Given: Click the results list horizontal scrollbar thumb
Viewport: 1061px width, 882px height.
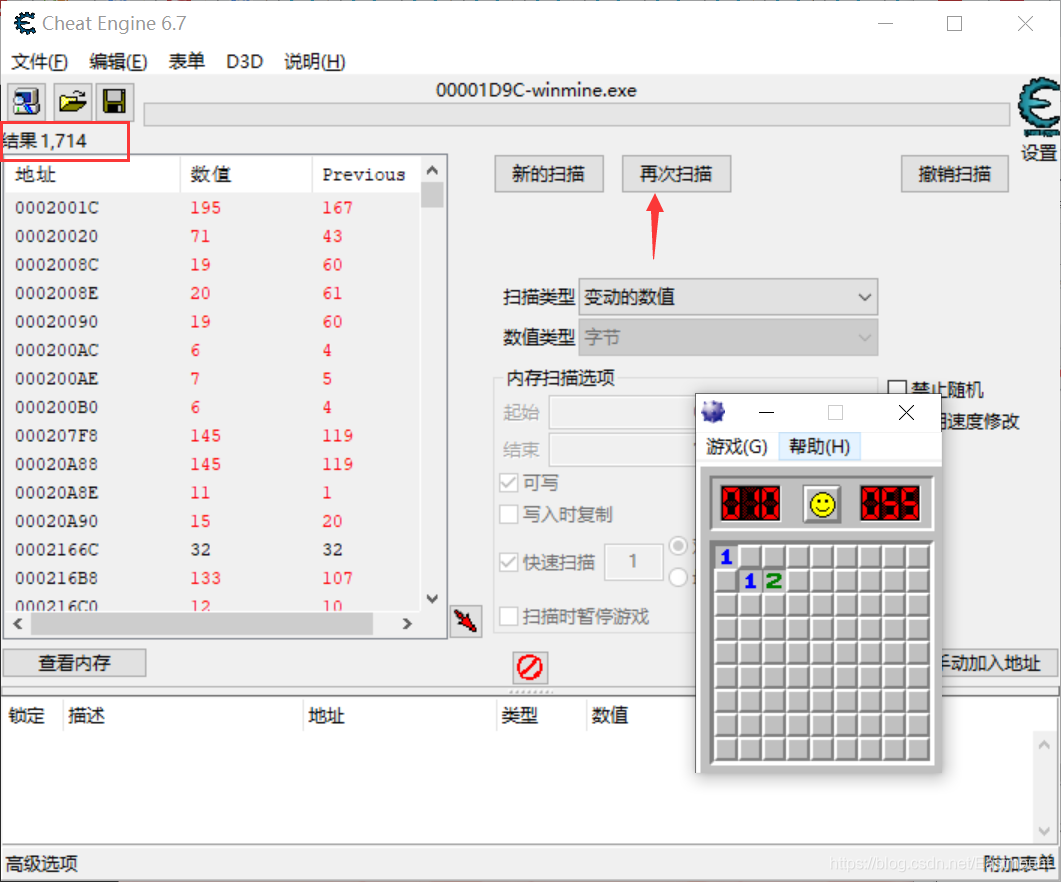Looking at the screenshot, I should [202, 624].
